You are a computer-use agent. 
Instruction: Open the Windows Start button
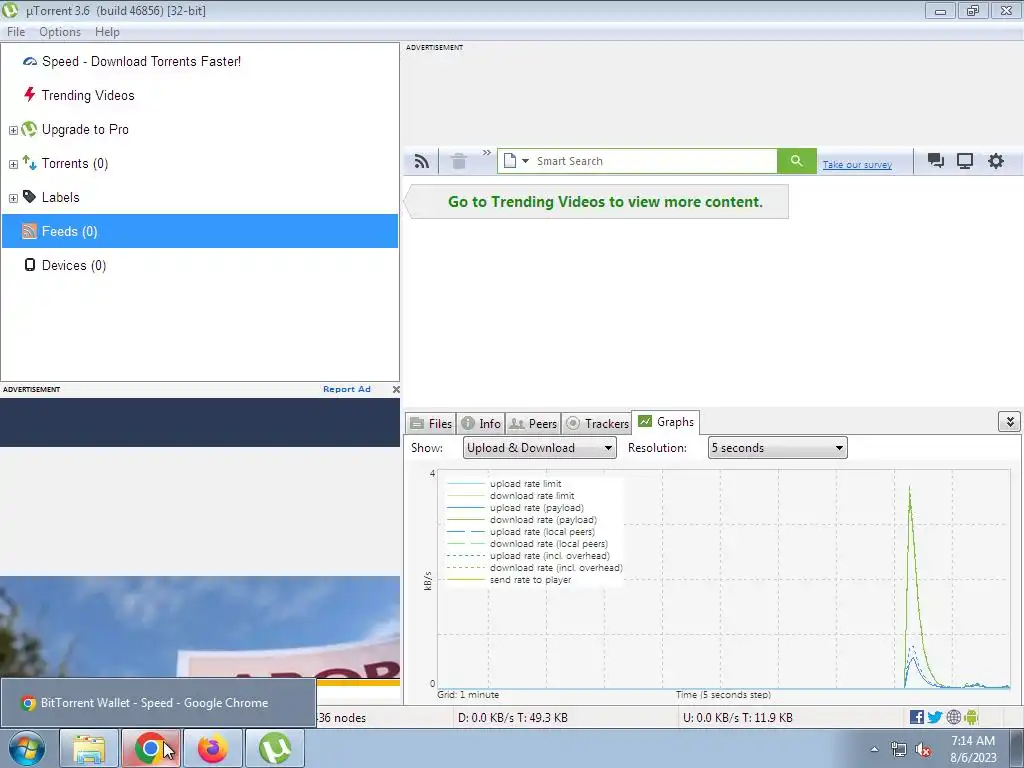(27, 748)
